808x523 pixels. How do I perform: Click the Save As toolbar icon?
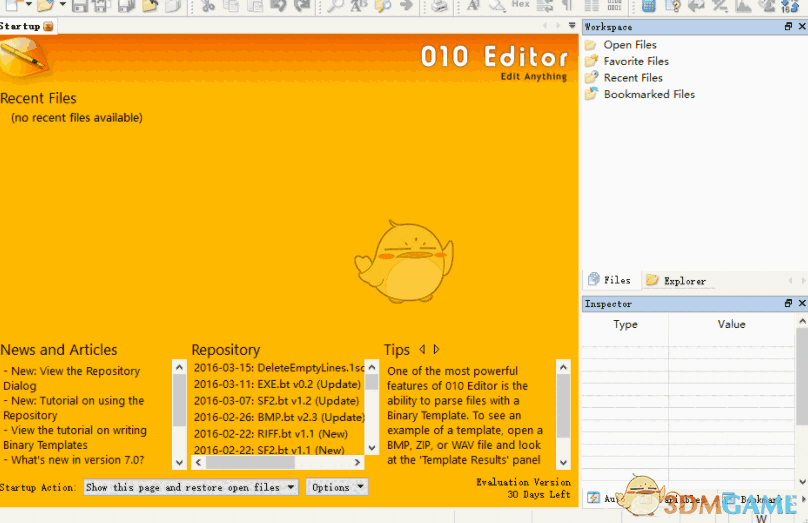point(100,6)
